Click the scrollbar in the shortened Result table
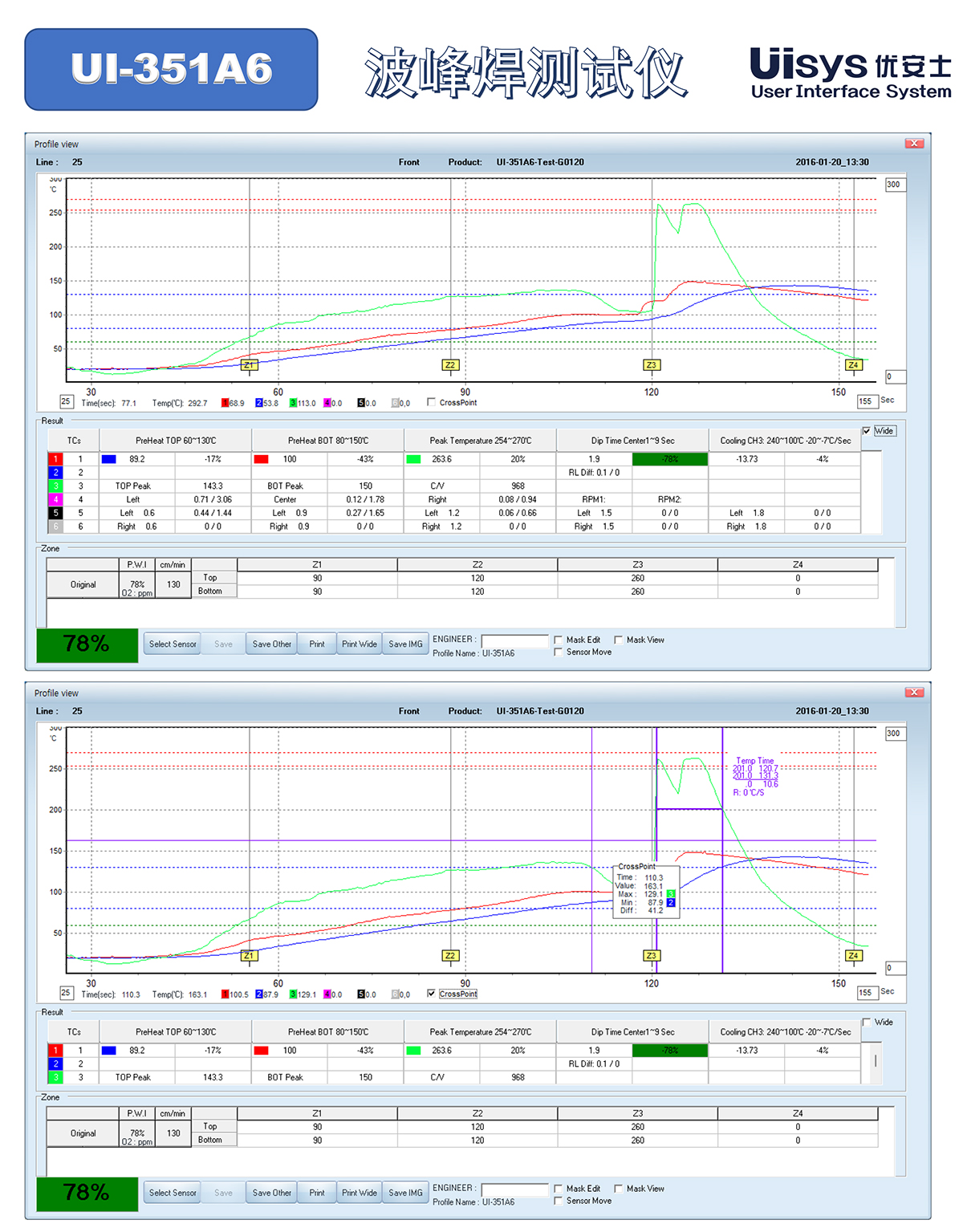The height and width of the screenshot is (1232, 963). tap(875, 1060)
